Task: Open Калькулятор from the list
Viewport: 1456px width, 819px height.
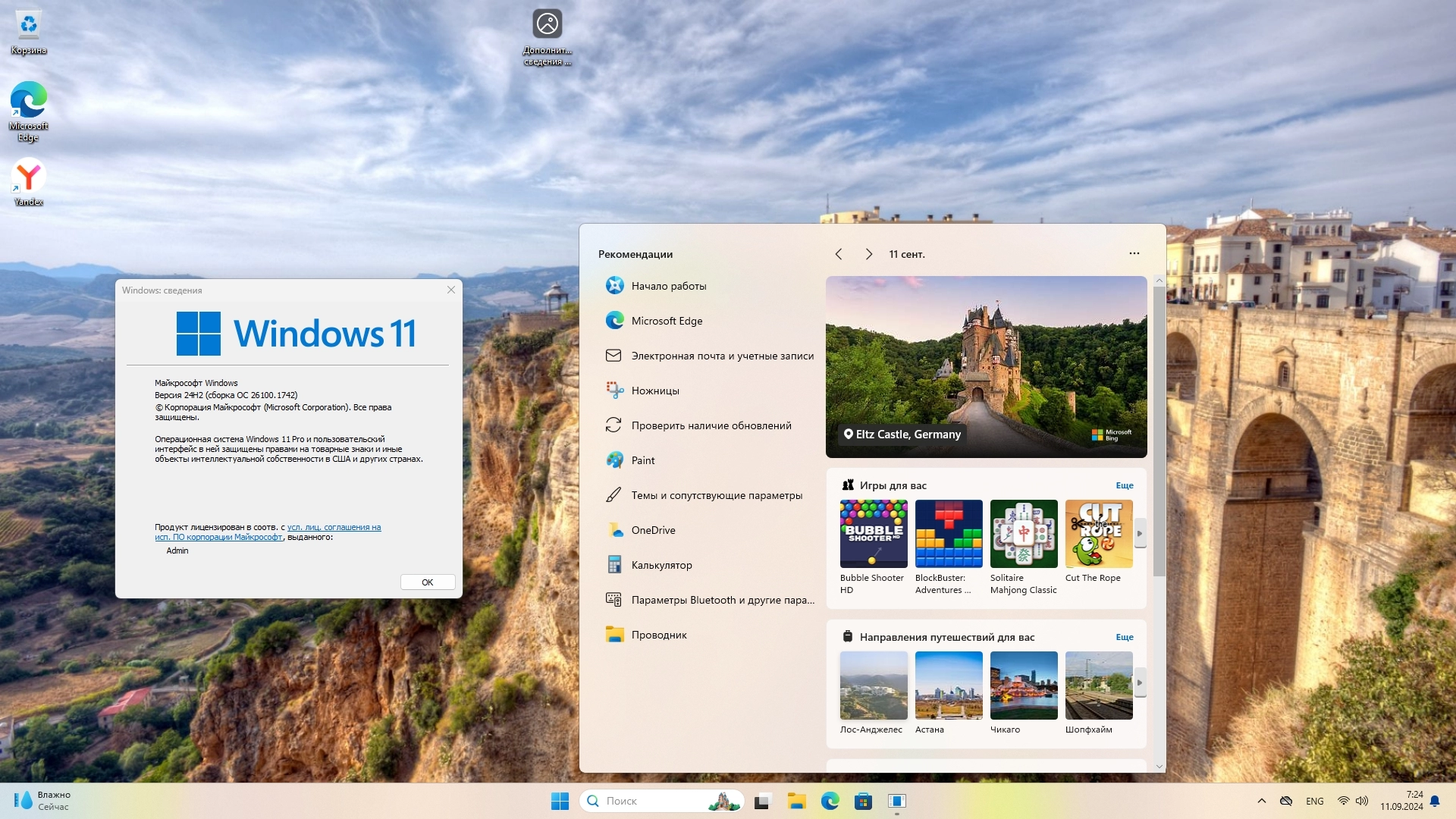Action: [661, 565]
